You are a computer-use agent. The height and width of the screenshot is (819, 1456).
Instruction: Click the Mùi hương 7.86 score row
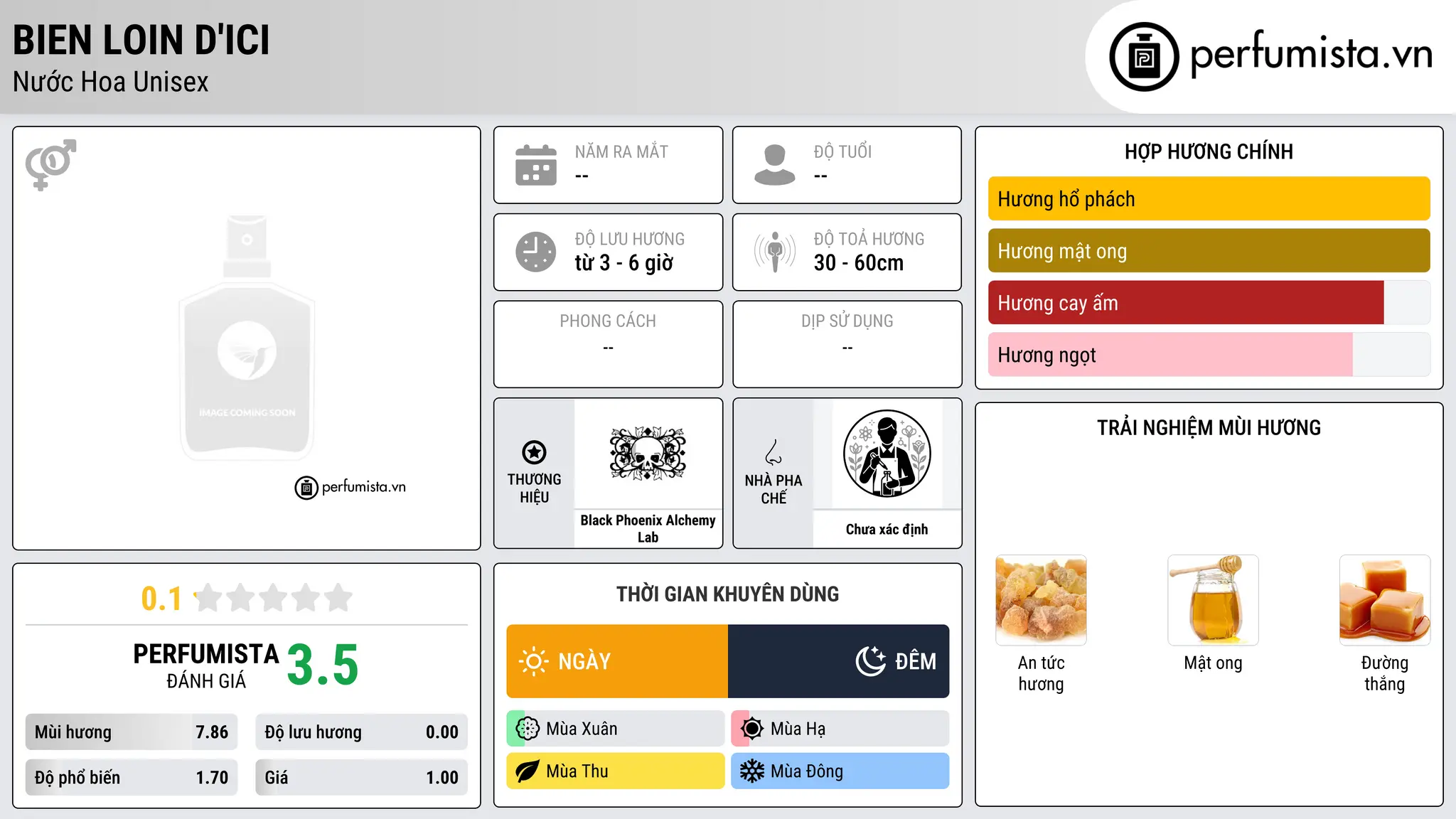pos(132,732)
